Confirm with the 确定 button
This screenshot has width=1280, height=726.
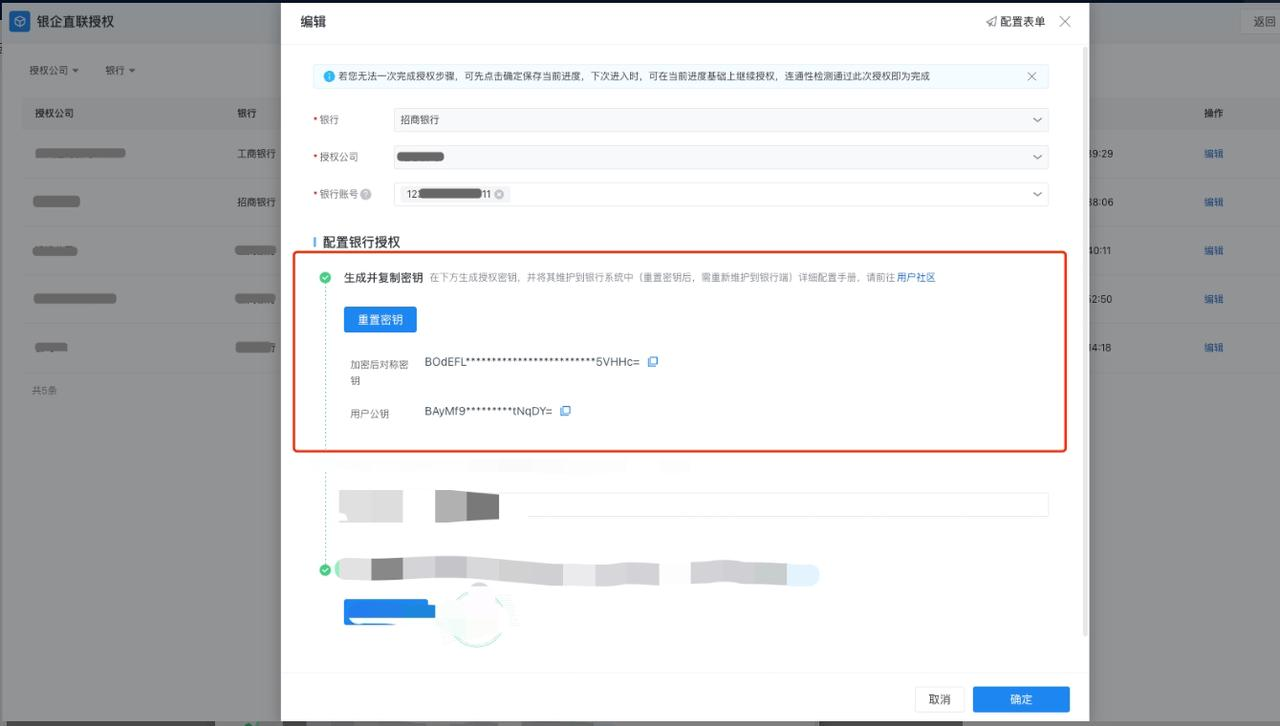(1021, 699)
